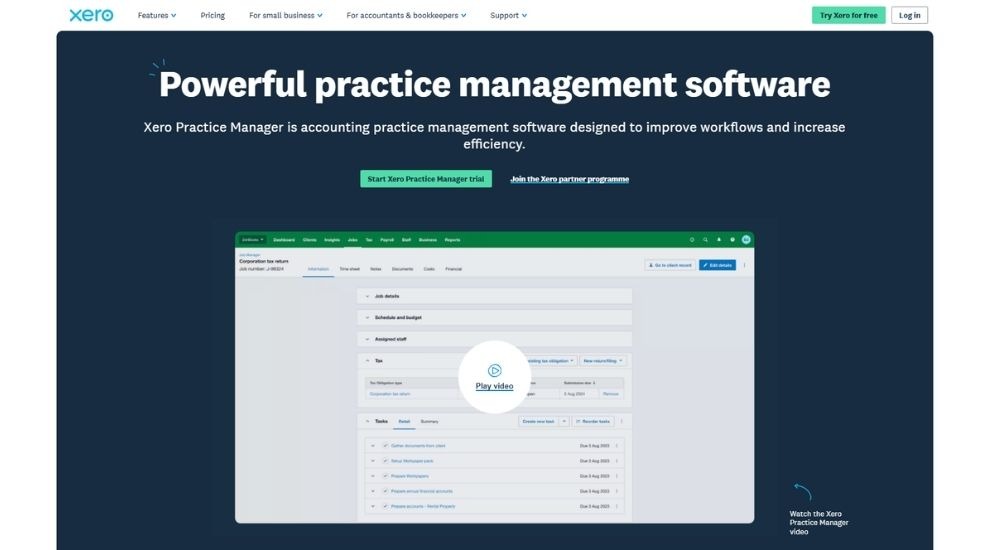
Task: Start Xero Practice Manager trial
Action: 426,179
